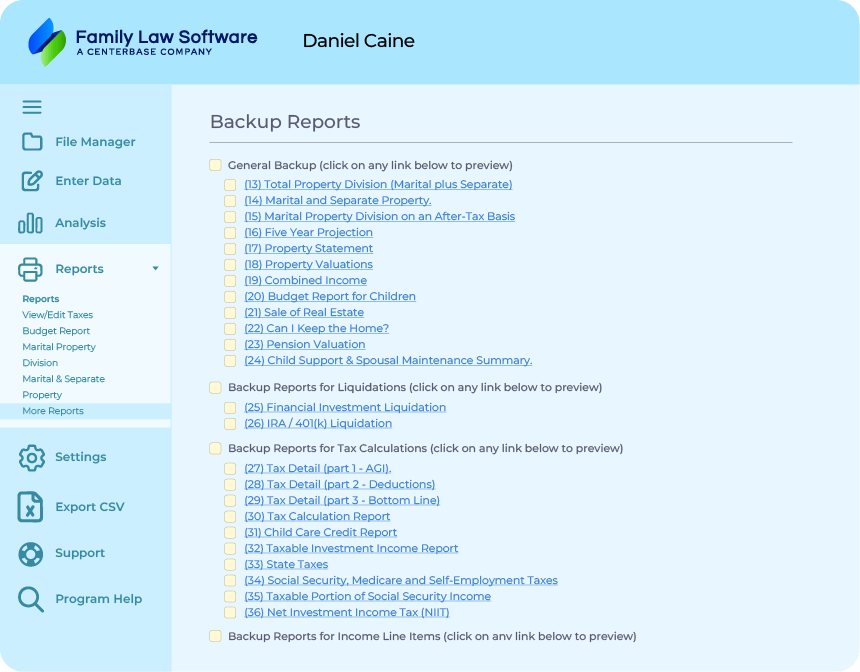Preview the Pension Valuation report link
Screen dimensions: 860x672
pyautogui.click(x=304, y=345)
